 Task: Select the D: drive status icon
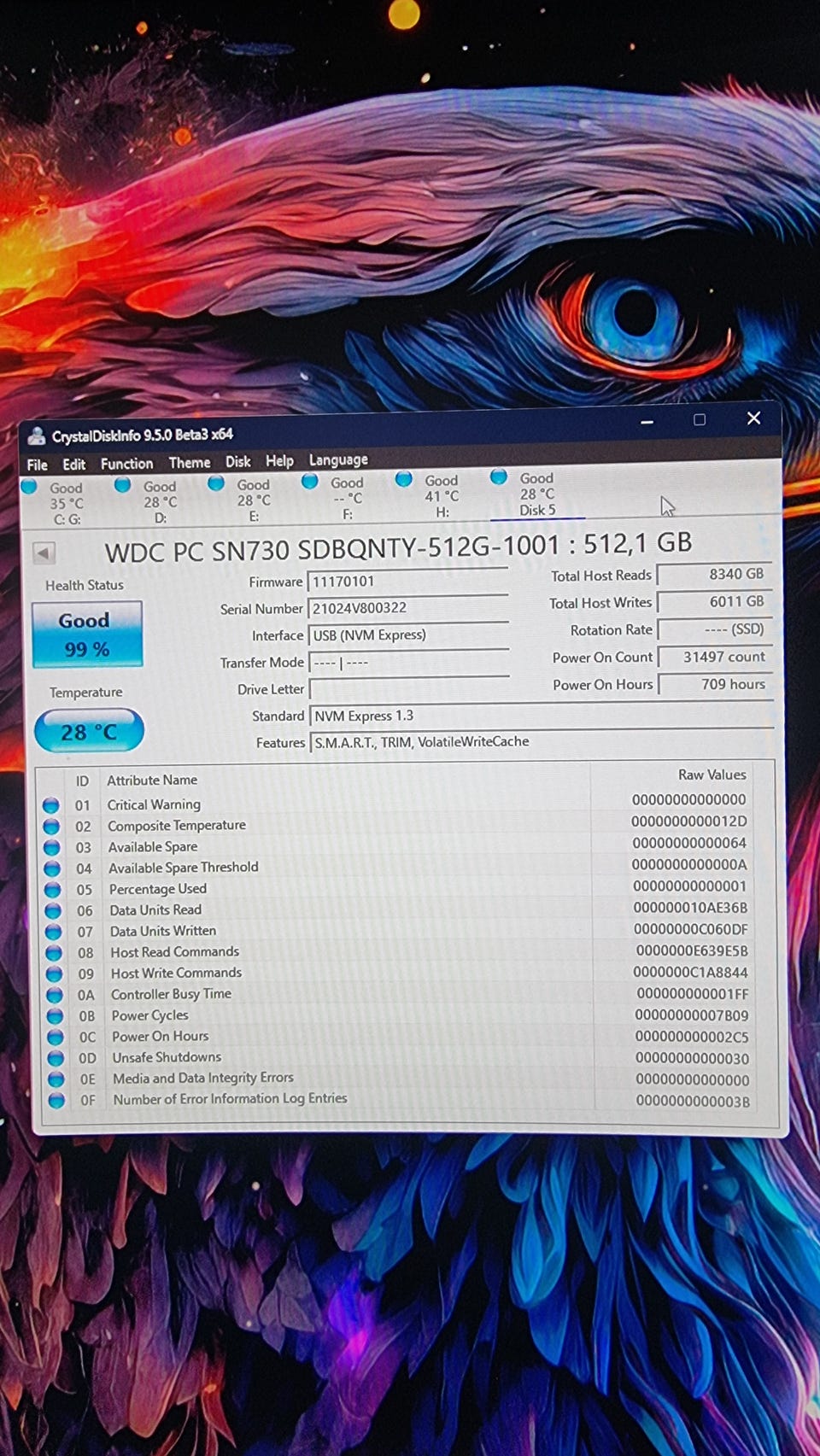click(x=123, y=485)
